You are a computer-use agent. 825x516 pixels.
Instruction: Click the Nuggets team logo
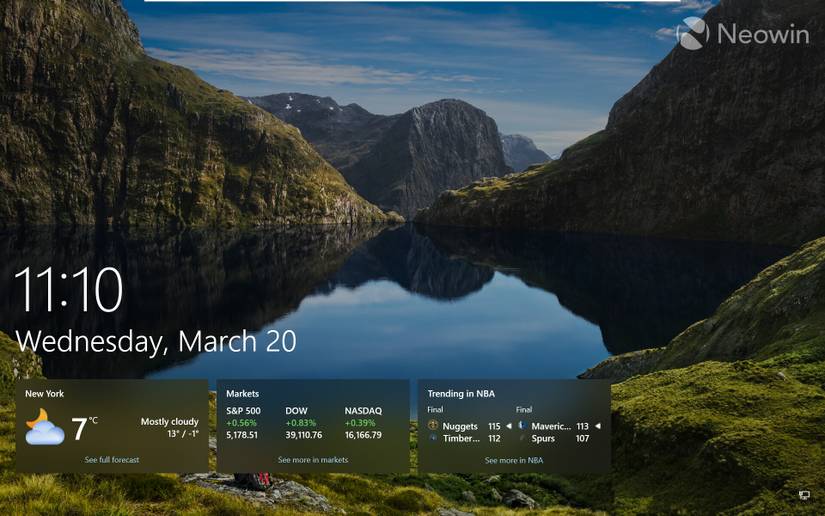pyautogui.click(x=433, y=425)
